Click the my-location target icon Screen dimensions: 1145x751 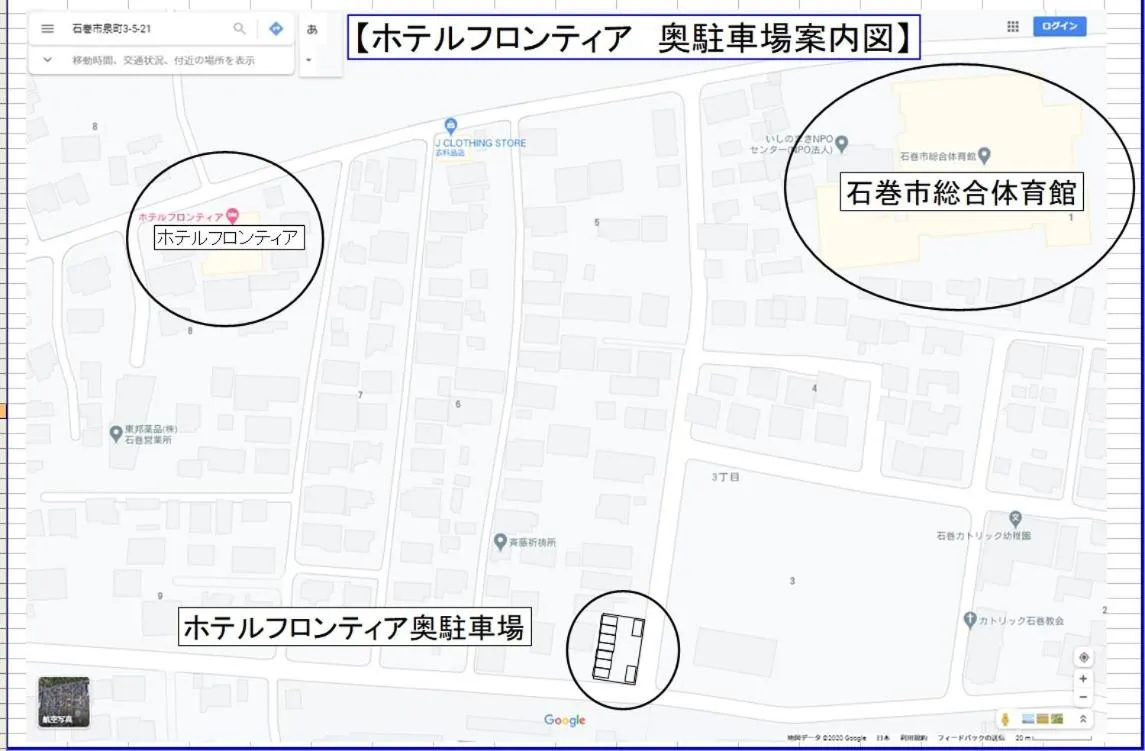coord(1084,657)
